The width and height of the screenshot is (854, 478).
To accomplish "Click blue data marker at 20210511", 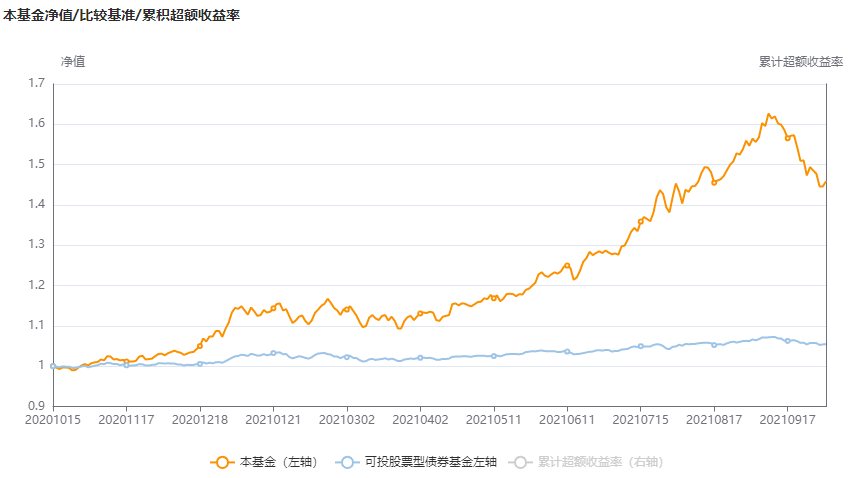I will click(494, 356).
